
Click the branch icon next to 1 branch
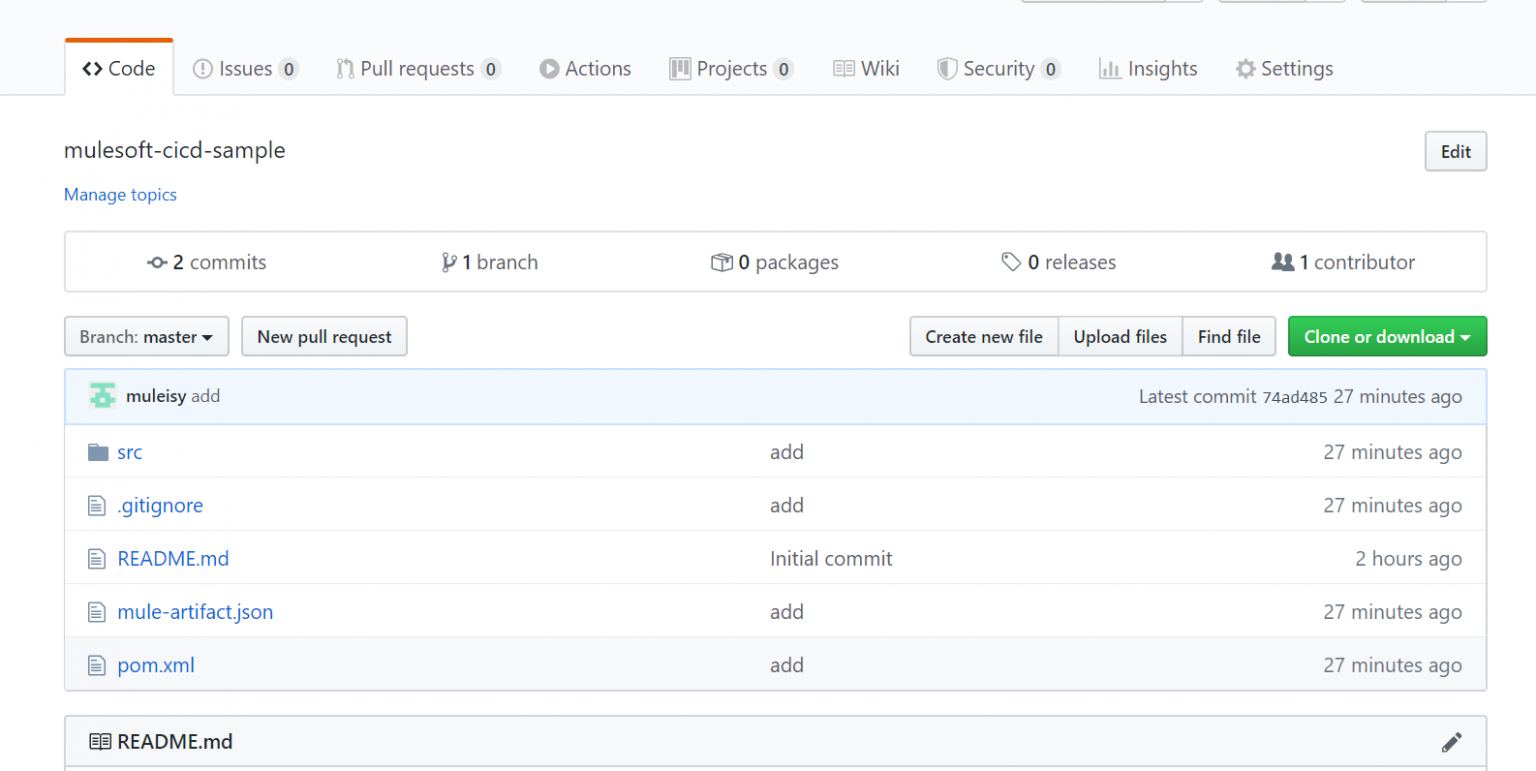pos(451,261)
